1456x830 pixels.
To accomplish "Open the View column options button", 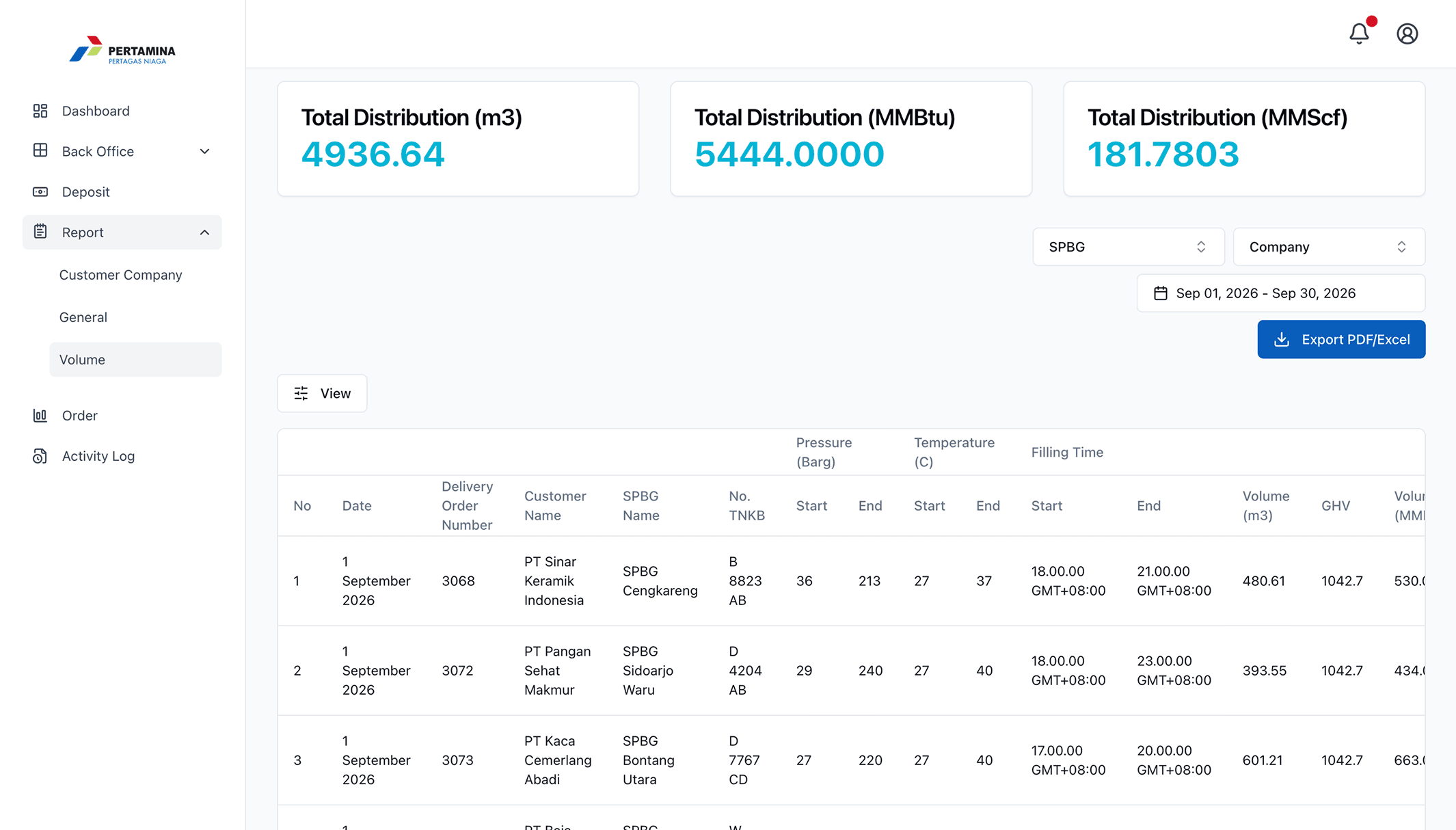I will [x=322, y=393].
